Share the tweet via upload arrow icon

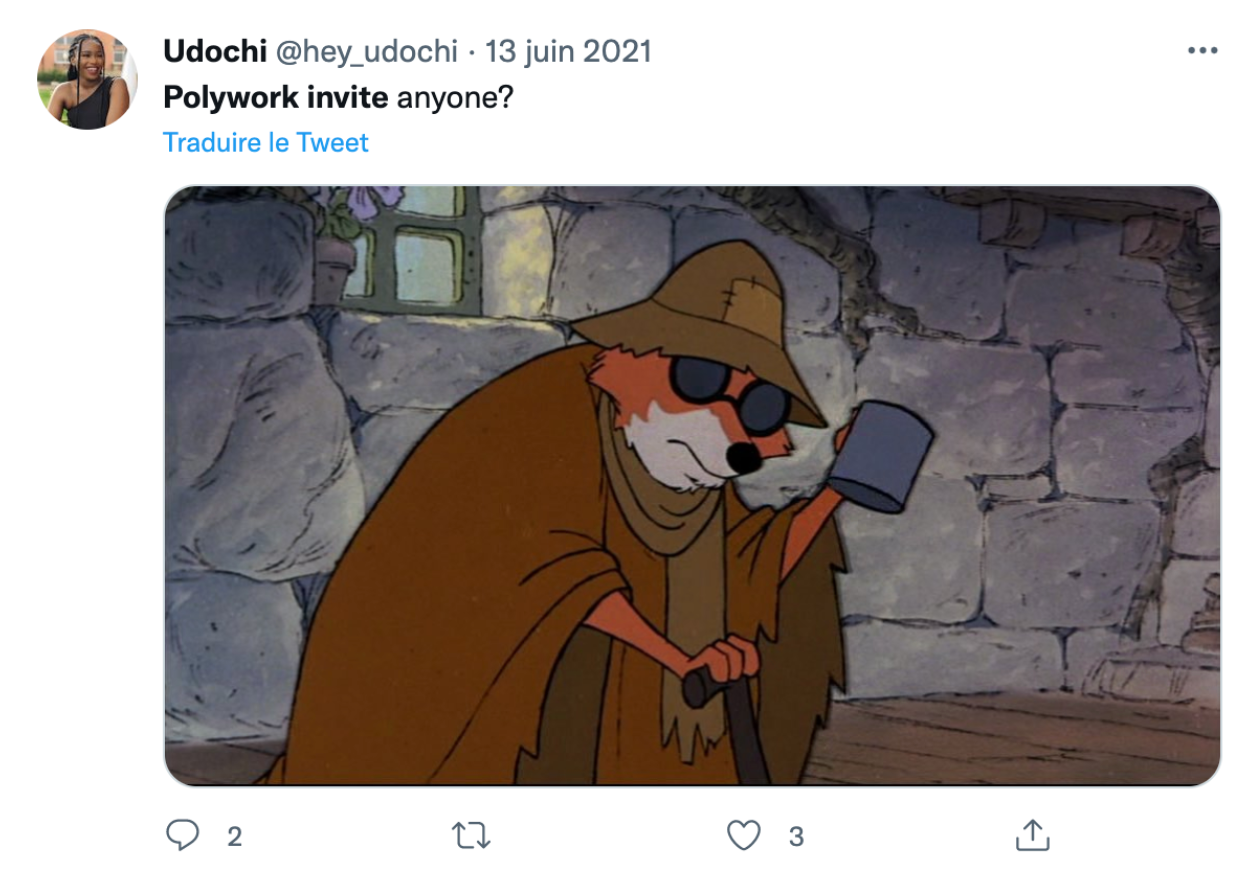pyautogui.click(x=1032, y=834)
